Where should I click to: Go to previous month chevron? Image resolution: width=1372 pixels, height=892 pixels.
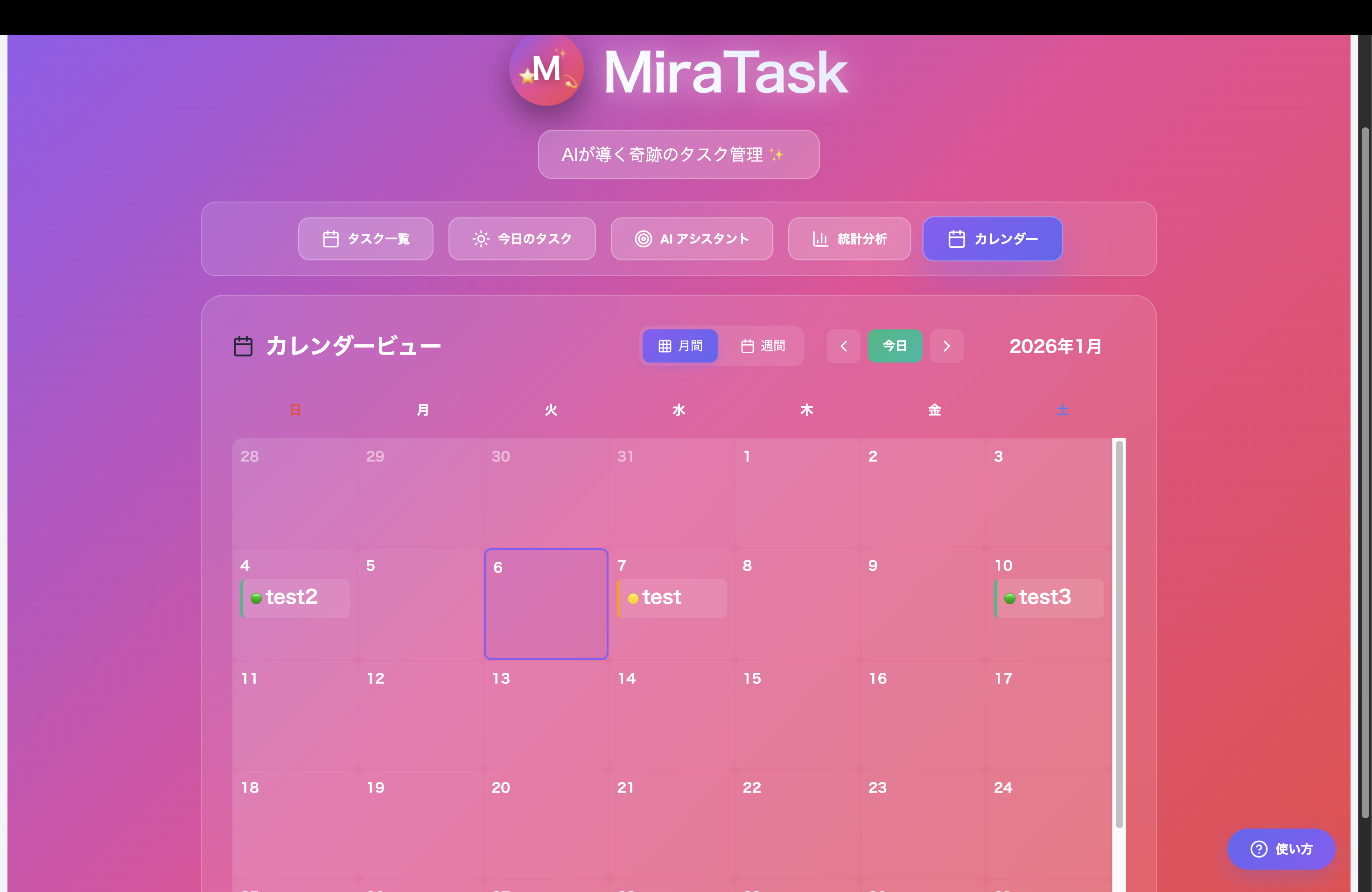tap(843, 346)
